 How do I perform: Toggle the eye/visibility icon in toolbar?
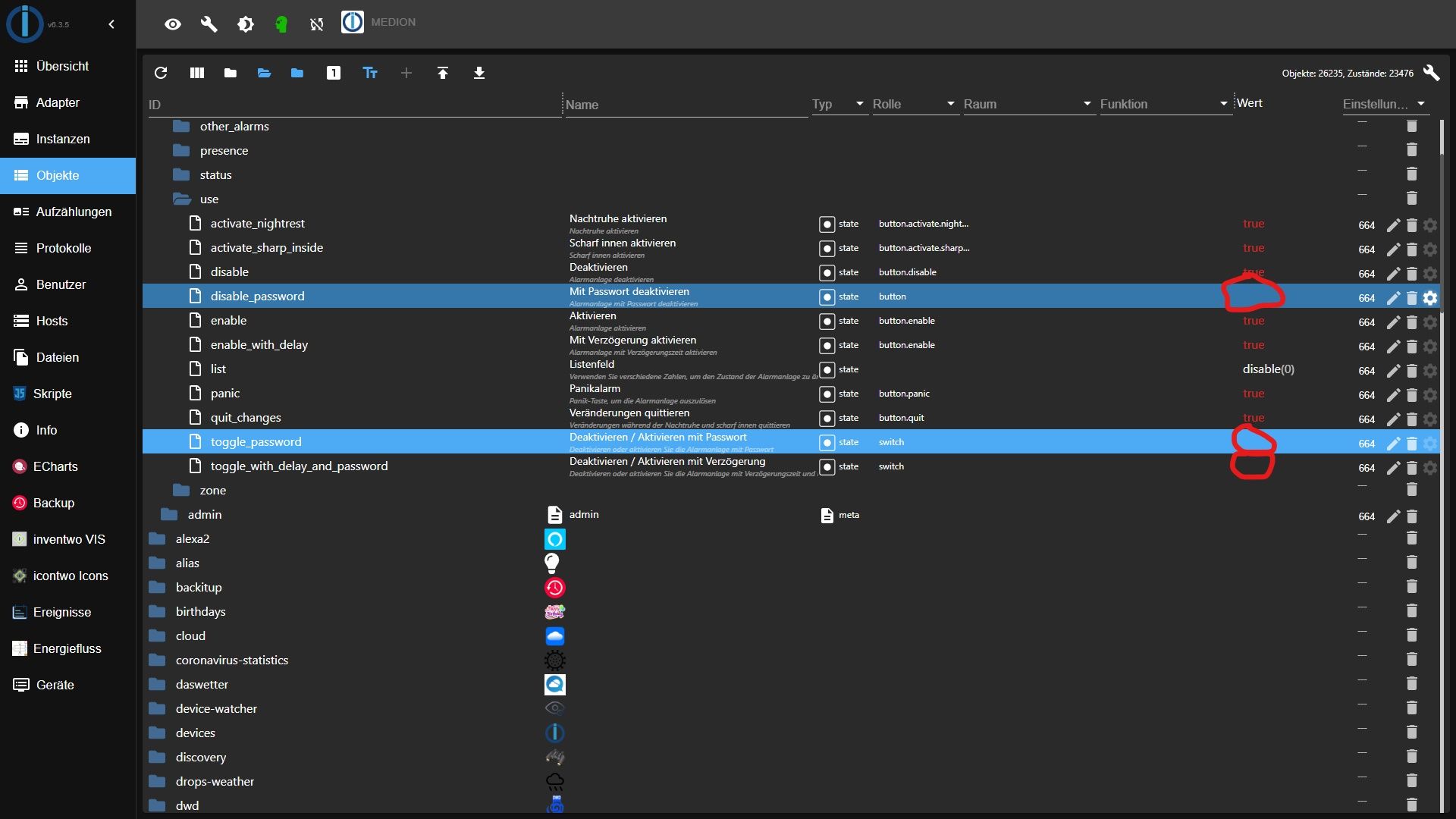(174, 22)
